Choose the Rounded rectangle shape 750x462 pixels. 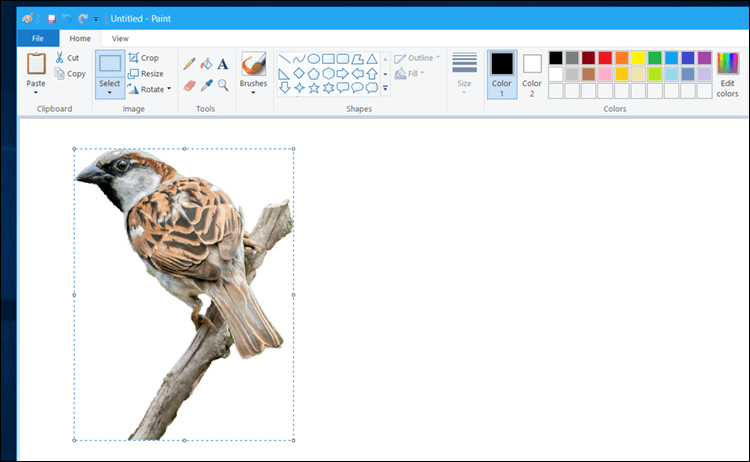[x=342, y=59]
